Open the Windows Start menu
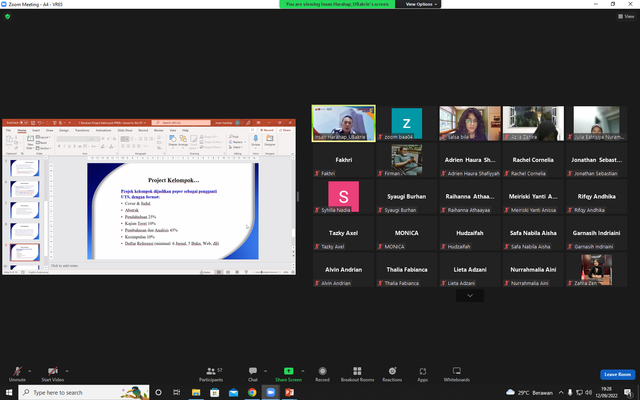The width and height of the screenshot is (640, 400). click(9, 393)
